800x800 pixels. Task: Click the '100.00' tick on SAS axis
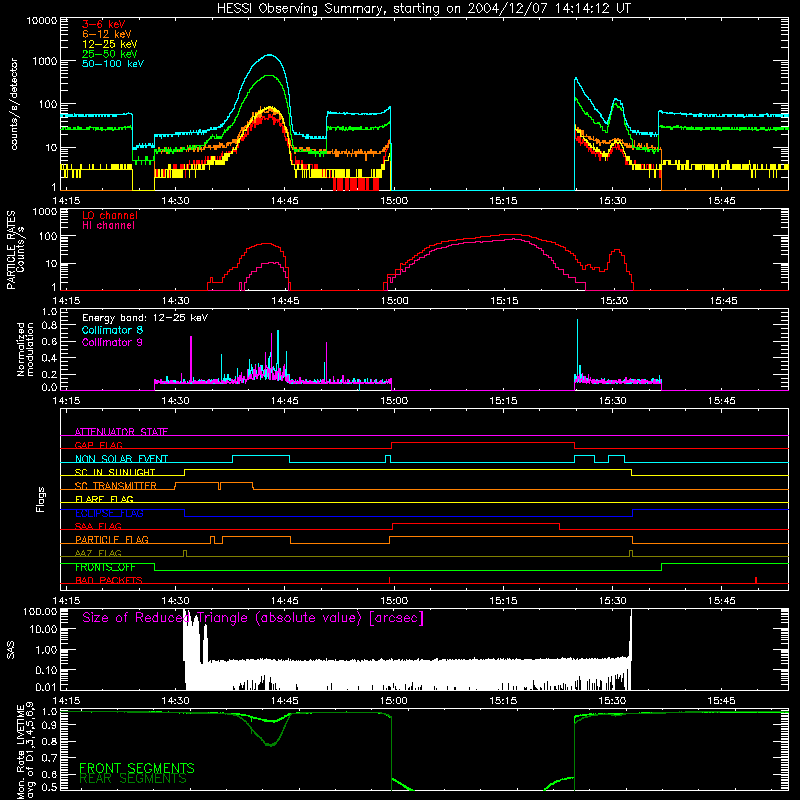click(x=40, y=612)
